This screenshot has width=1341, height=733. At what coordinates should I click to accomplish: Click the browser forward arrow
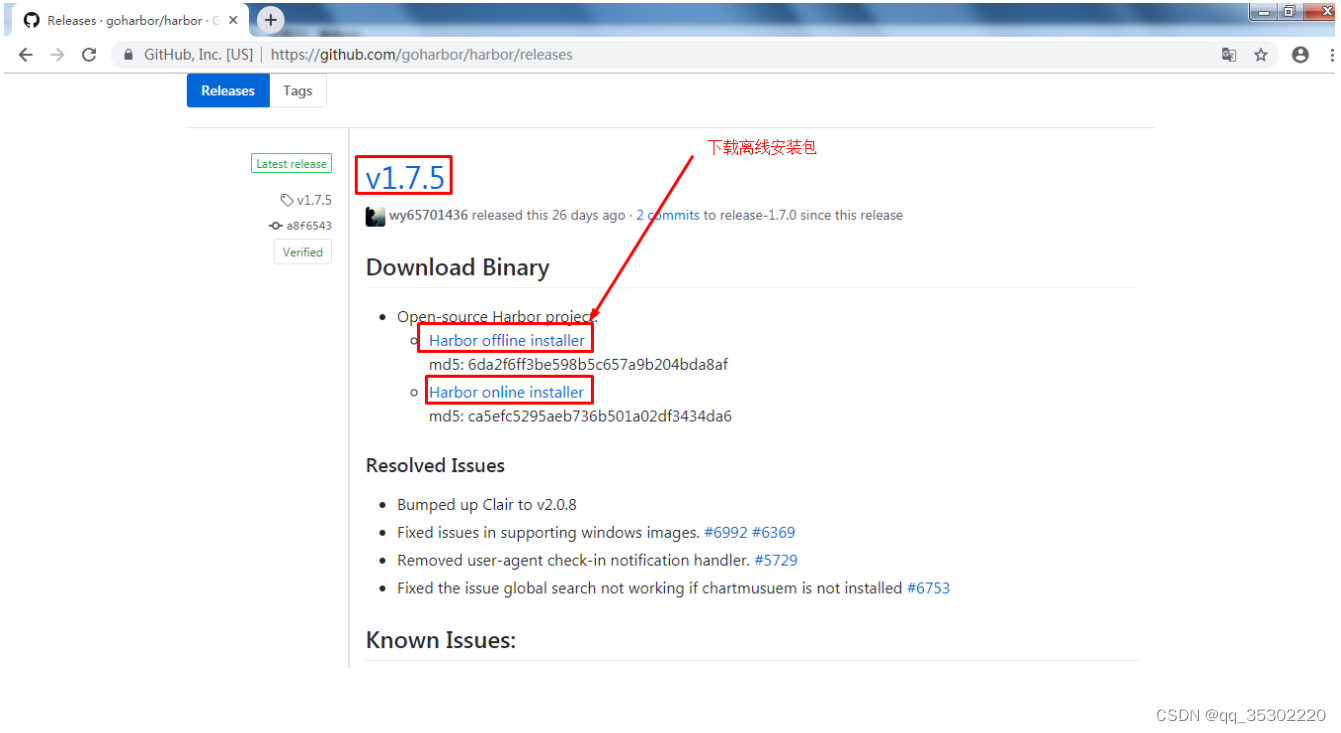[x=57, y=55]
